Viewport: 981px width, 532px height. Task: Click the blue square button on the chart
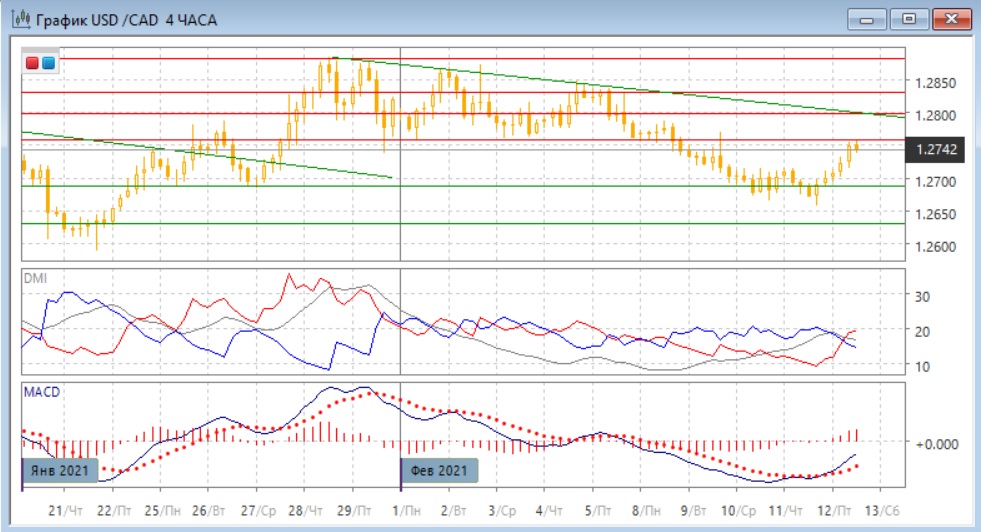47,63
